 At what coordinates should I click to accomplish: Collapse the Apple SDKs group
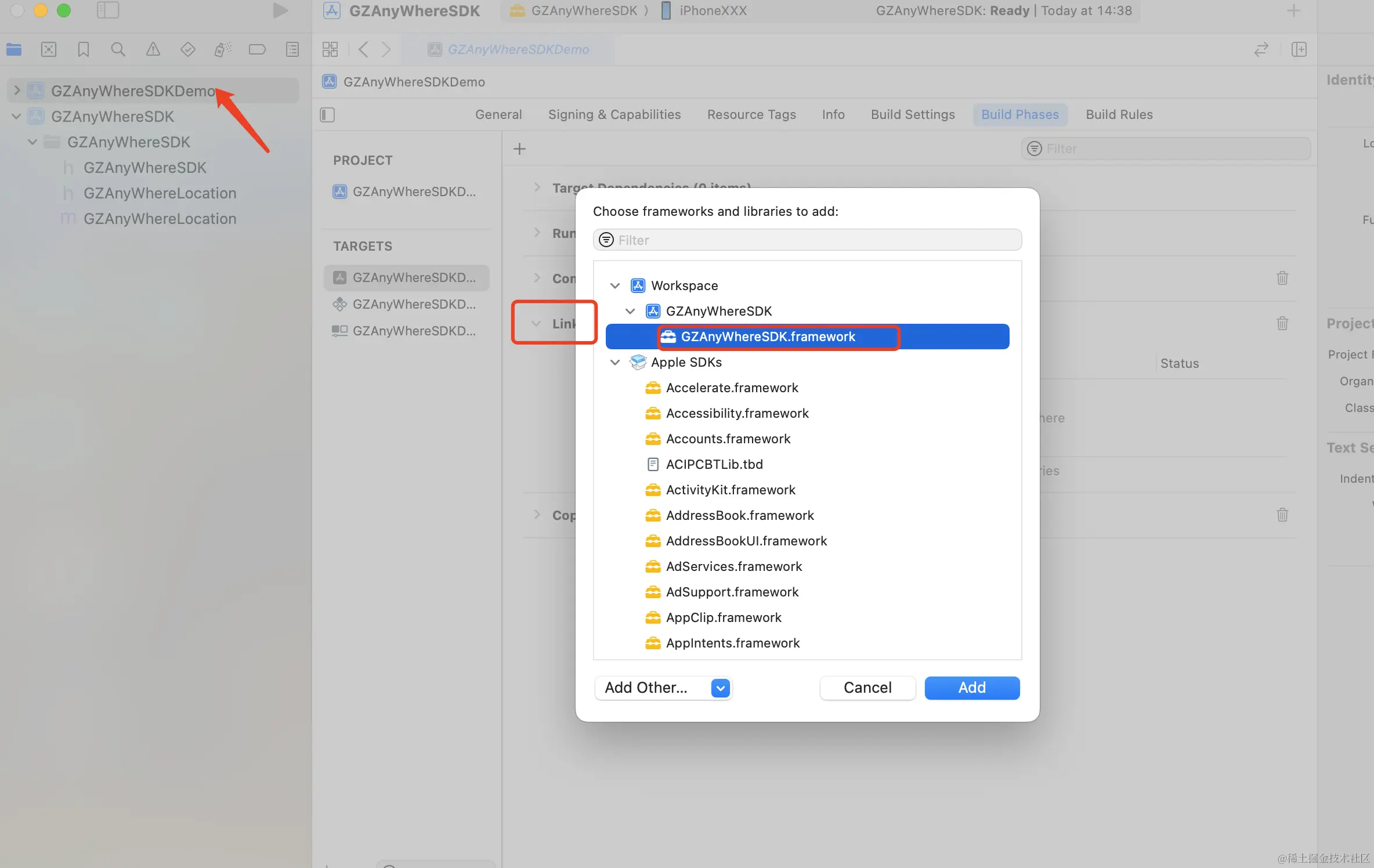click(615, 362)
